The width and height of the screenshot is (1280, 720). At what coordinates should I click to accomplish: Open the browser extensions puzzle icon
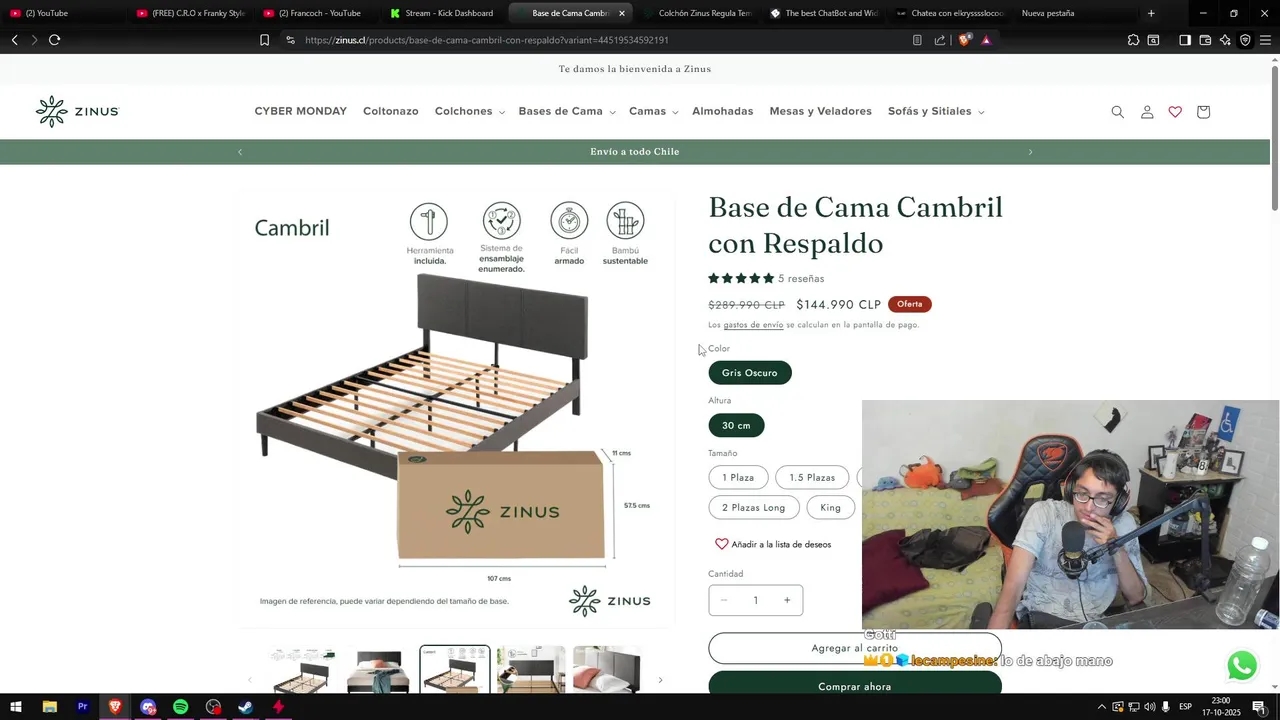click(x=1133, y=40)
